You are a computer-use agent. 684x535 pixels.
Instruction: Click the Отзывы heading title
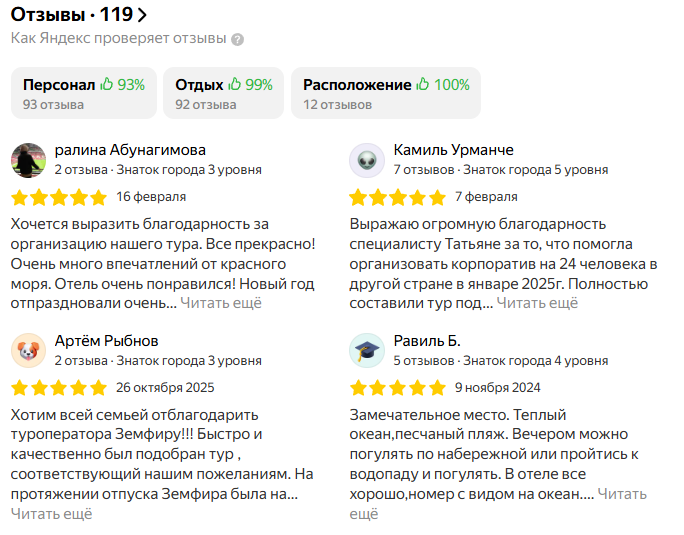tap(46, 15)
